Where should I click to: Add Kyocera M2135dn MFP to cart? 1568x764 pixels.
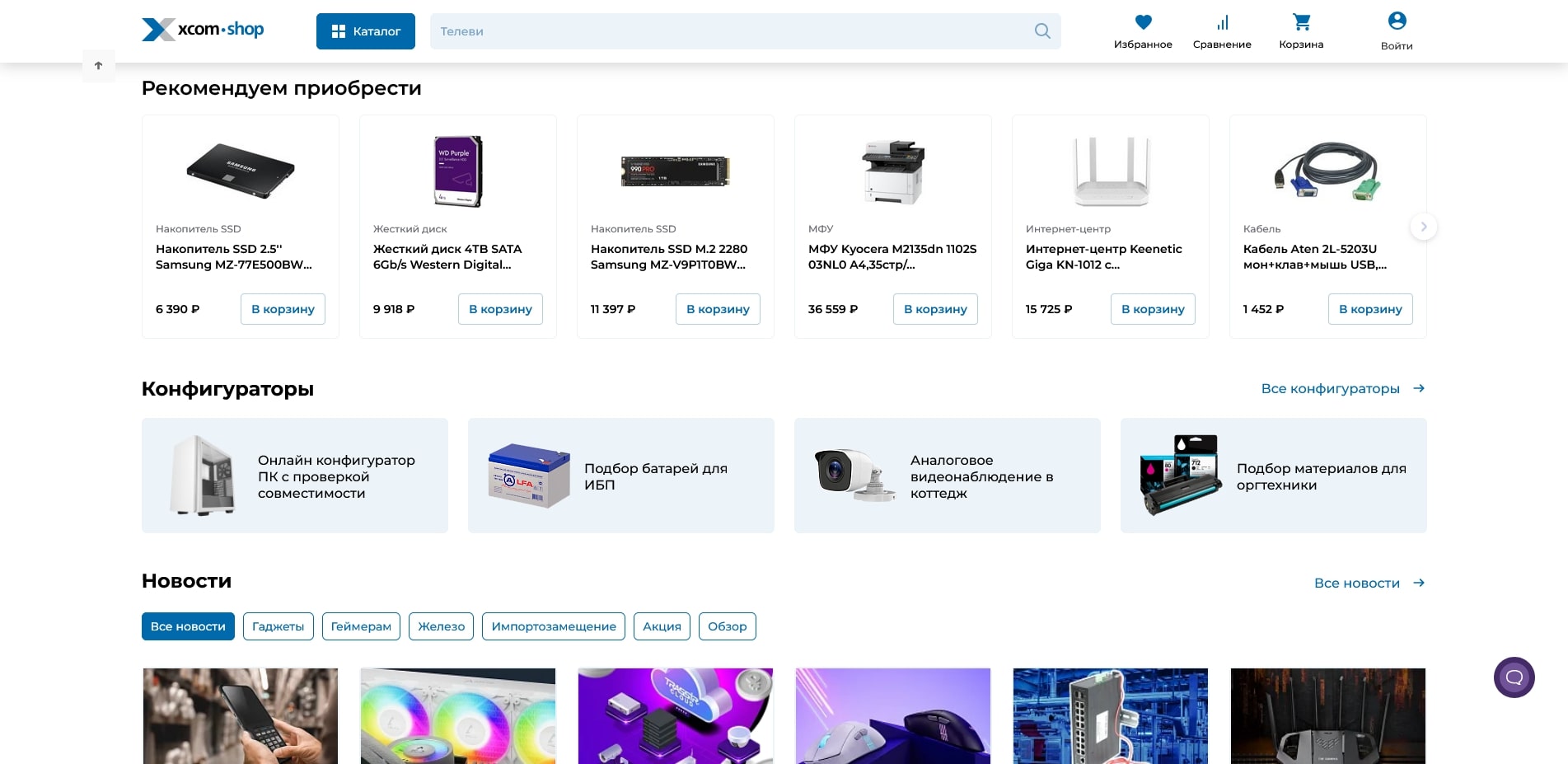click(x=935, y=309)
